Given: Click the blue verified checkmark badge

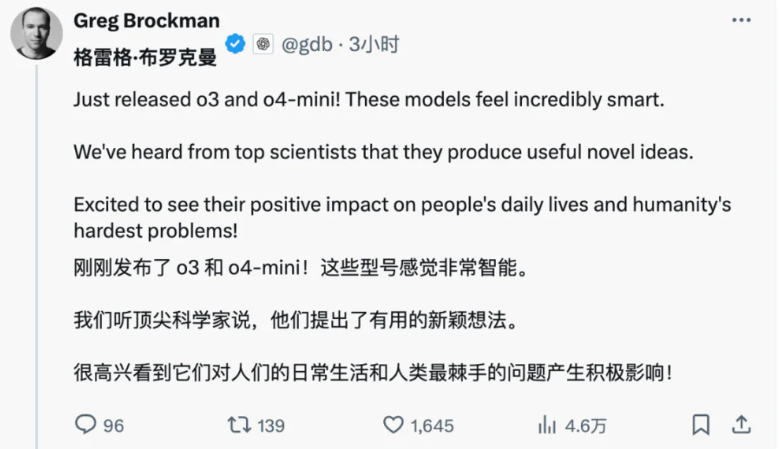Looking at the screenshot, I should [x=235, y=44].
